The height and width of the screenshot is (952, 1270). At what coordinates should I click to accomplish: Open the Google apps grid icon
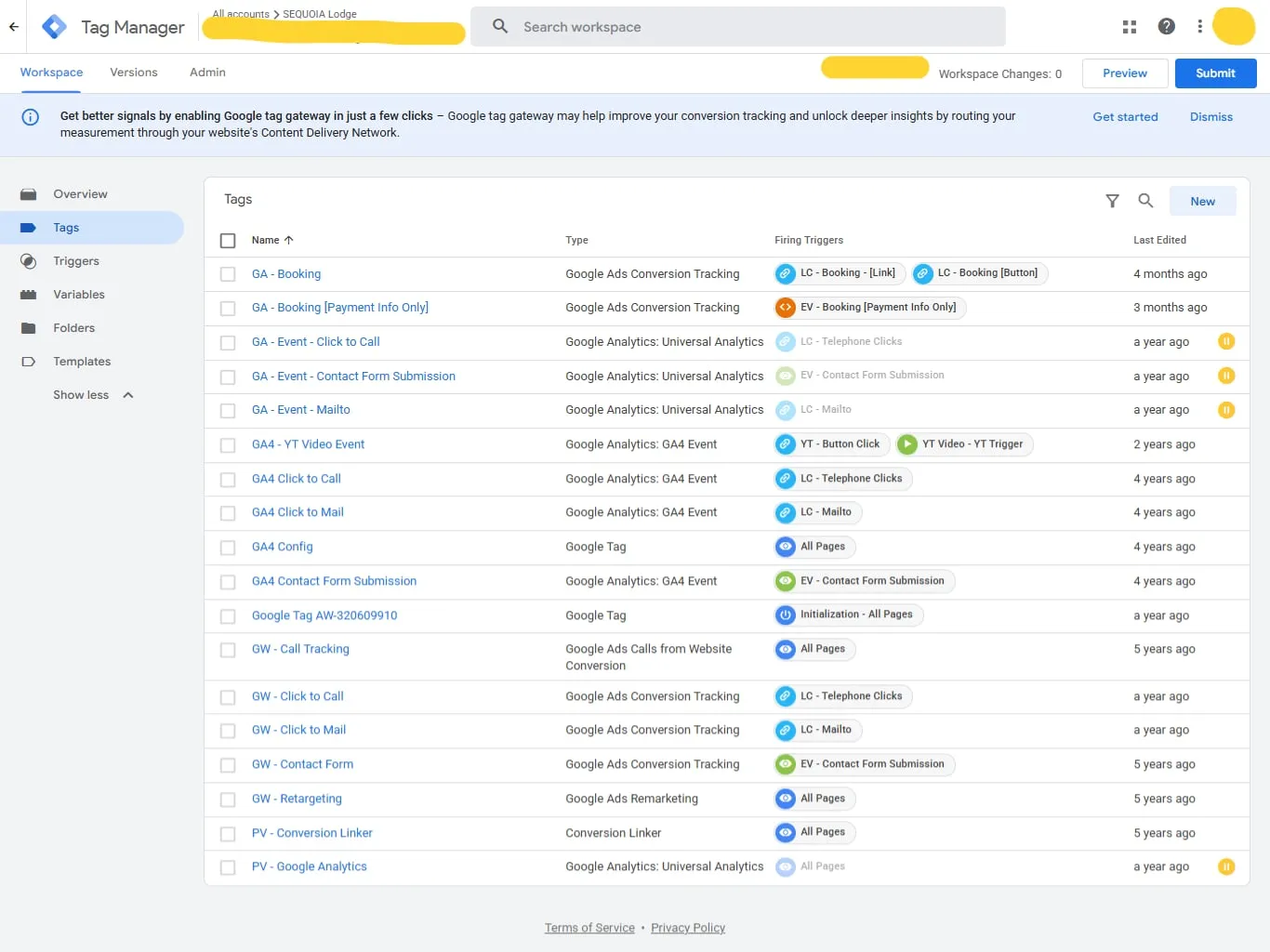[1130, 27]
